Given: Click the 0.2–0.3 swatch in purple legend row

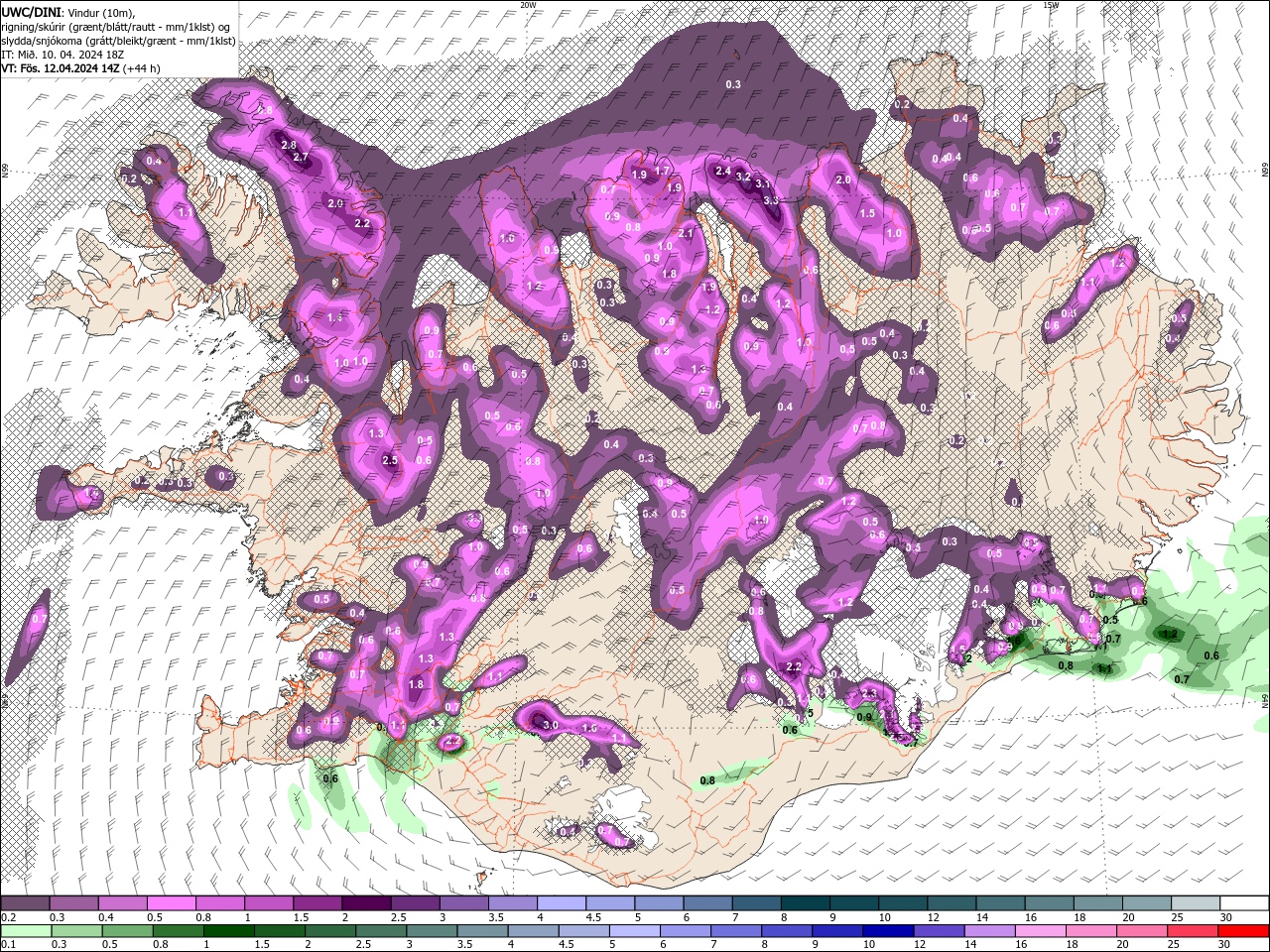Looking at the screenshot, I should click(25, 903).
